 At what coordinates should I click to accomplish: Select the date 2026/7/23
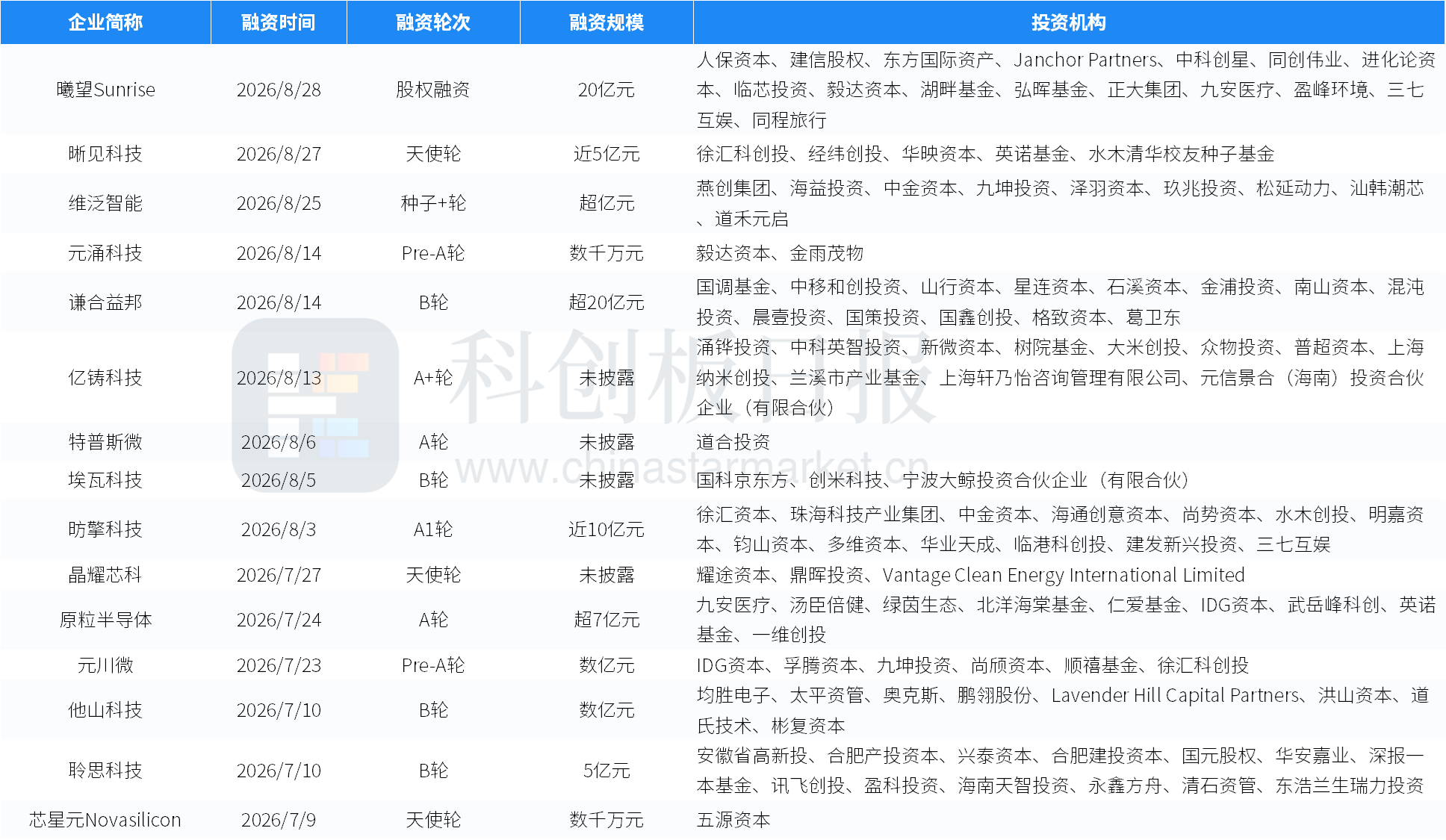pos(279,665)
